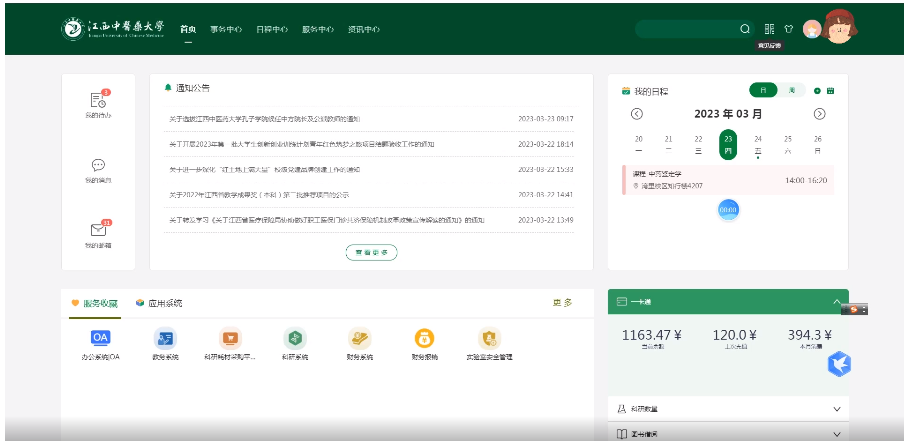
Task: Click the large cartoon girl avatar
Action: point(839,26)
